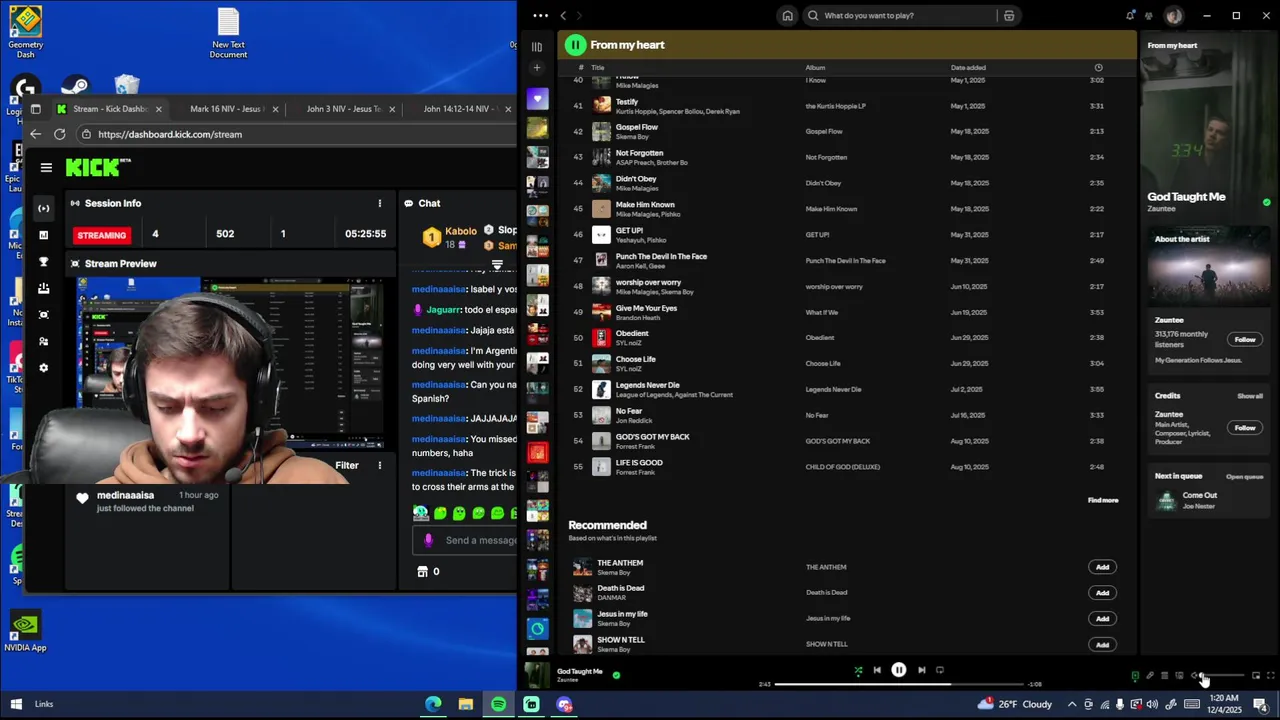Skip to previous track
The image size is (1280, 720).
pyautogui.click(x=877, y=670)
